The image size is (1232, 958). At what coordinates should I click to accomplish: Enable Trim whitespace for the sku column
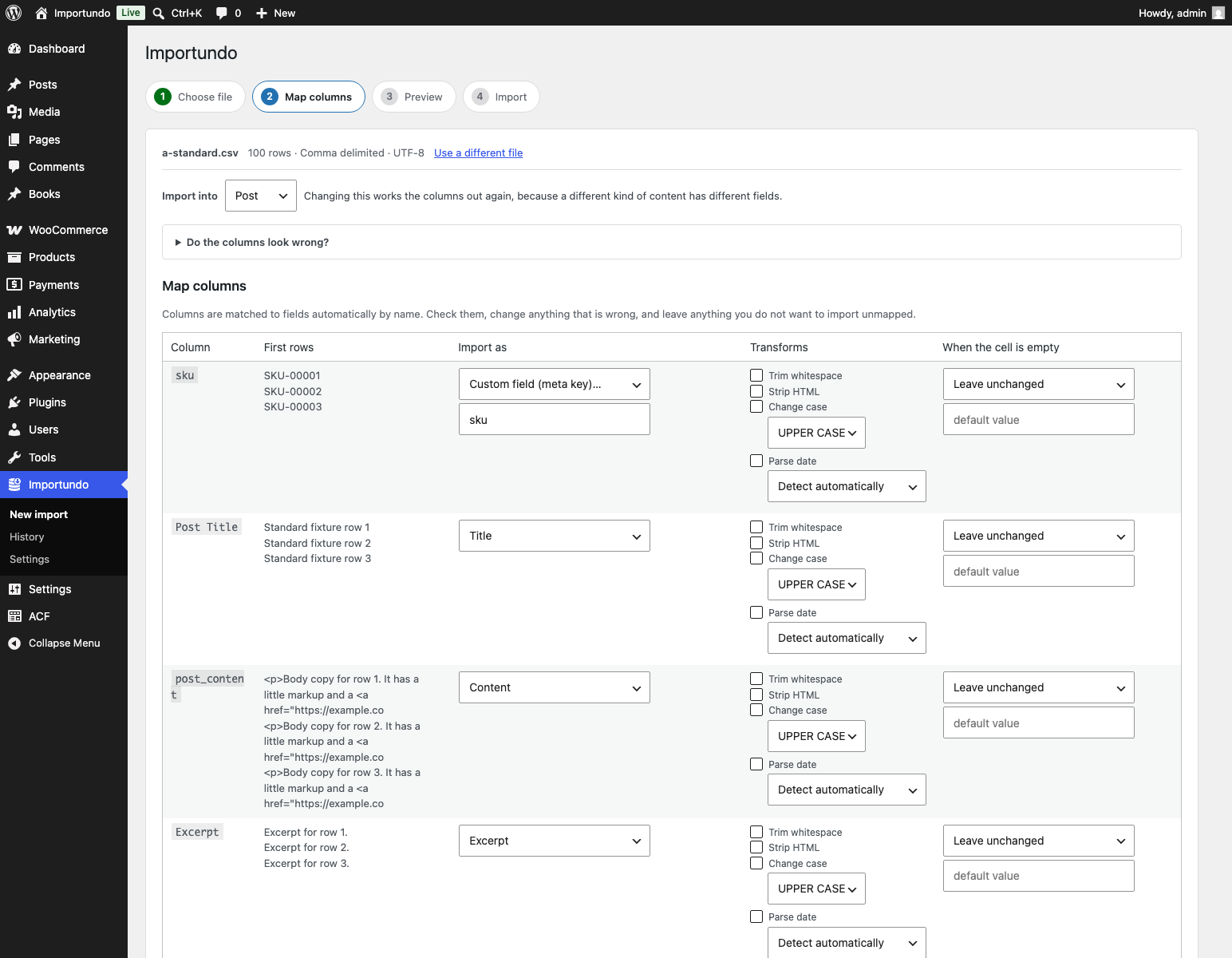[x=756, y=375]
